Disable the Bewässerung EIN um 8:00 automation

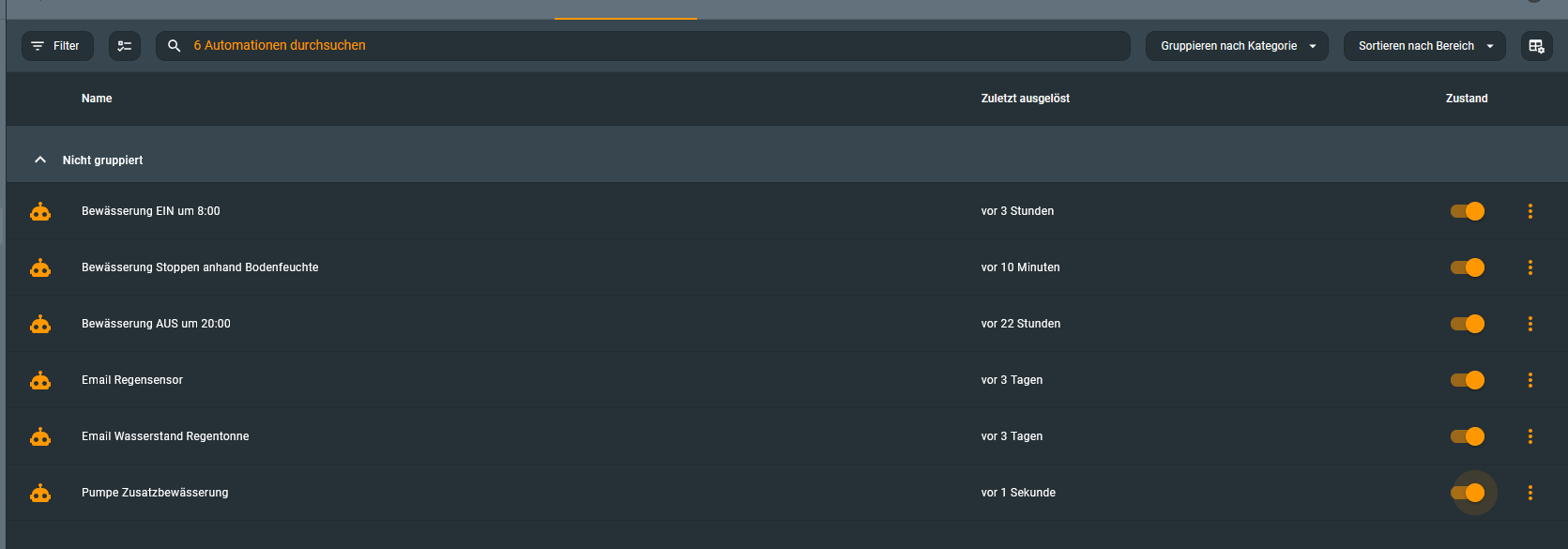[1468, 211]
